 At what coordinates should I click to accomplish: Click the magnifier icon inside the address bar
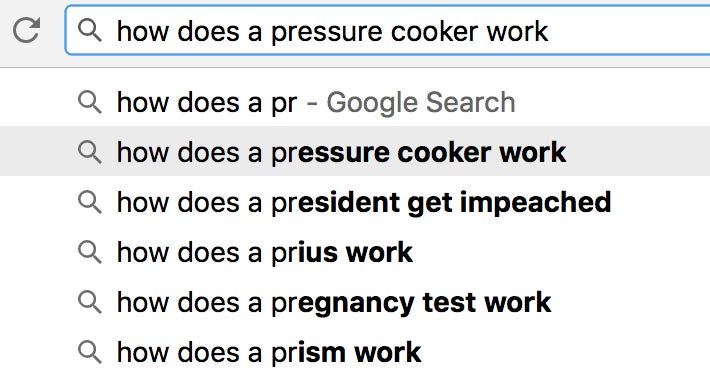point(89,31)
